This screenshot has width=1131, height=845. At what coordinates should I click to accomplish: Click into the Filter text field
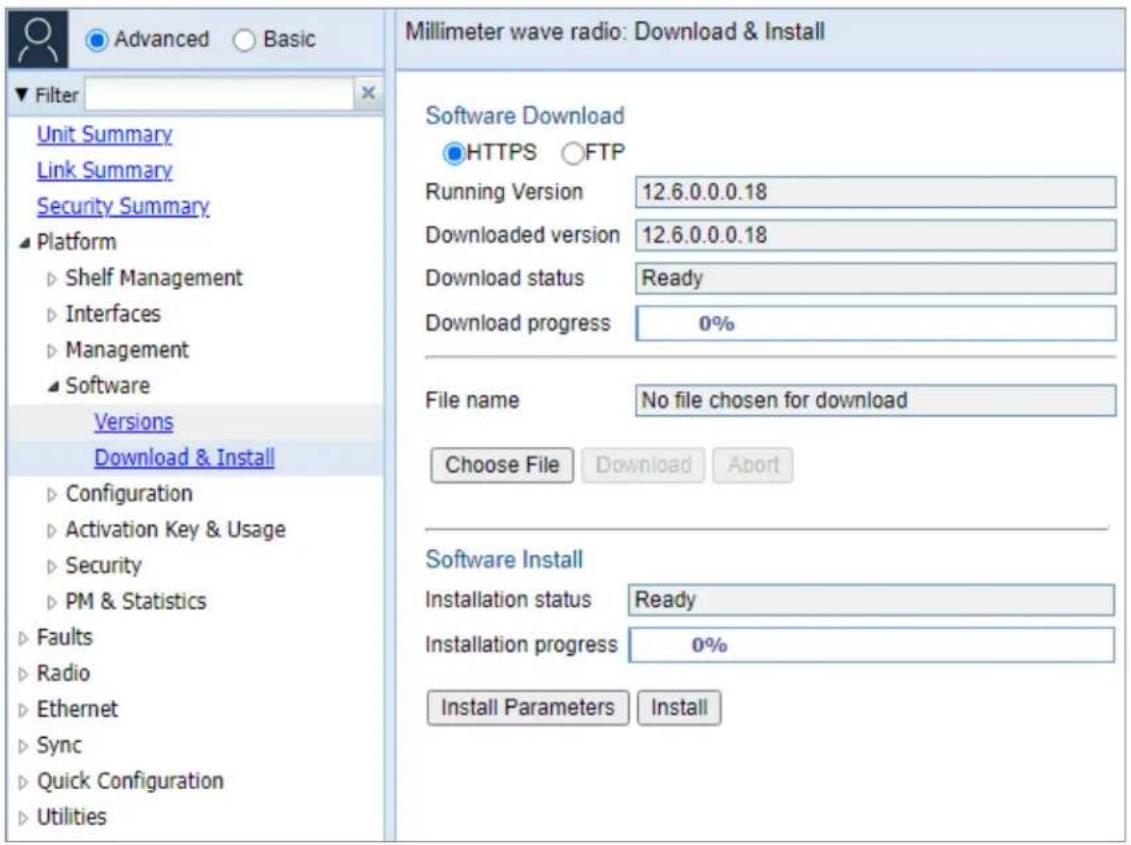click(219, 94)
